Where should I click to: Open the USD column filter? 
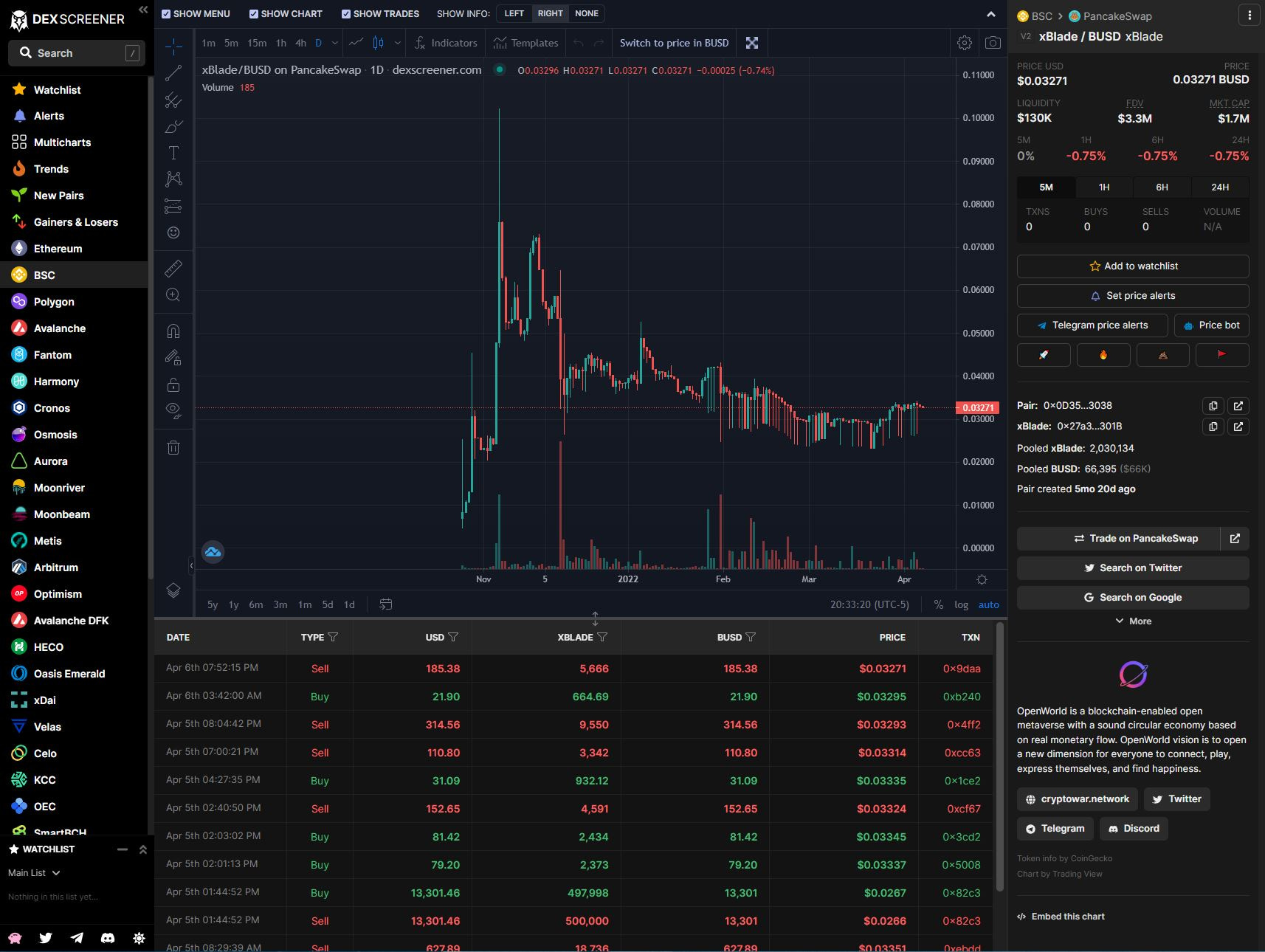453,637
